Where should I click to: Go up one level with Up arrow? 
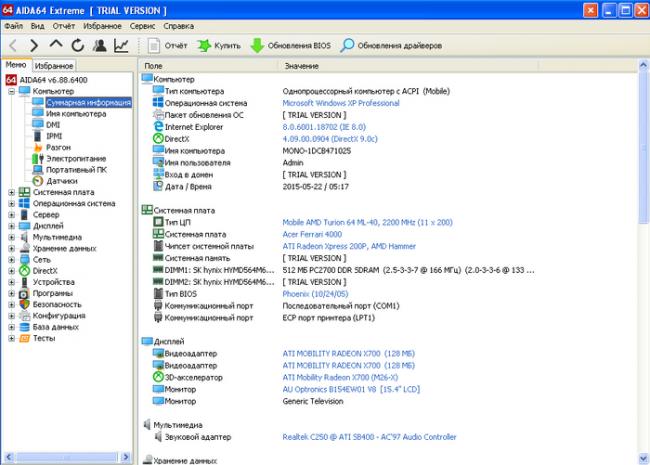pos(56,45)
